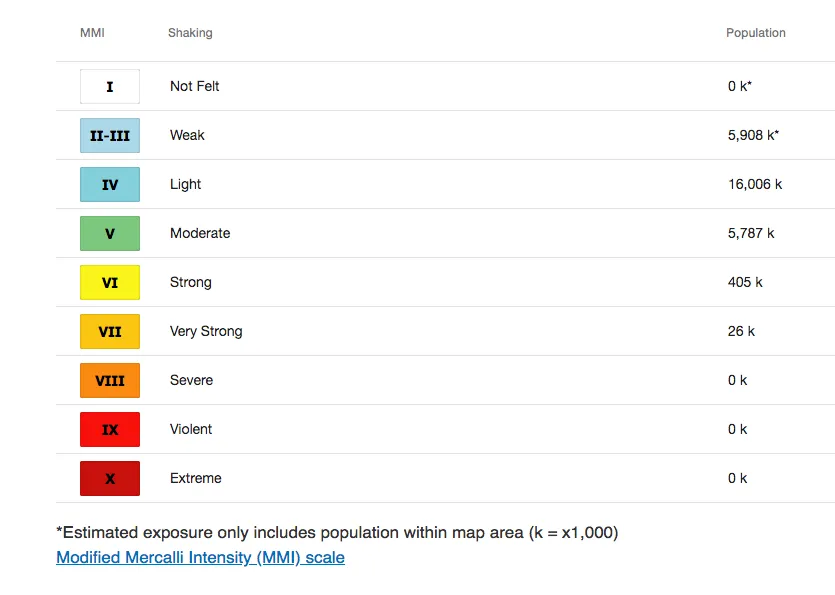Select the Very Strong shaking label
The image size is (835, 595).
point(206,331)
